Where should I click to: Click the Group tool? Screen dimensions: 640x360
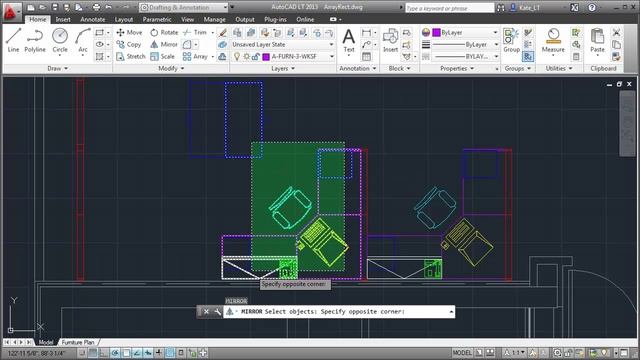point(511,40)
